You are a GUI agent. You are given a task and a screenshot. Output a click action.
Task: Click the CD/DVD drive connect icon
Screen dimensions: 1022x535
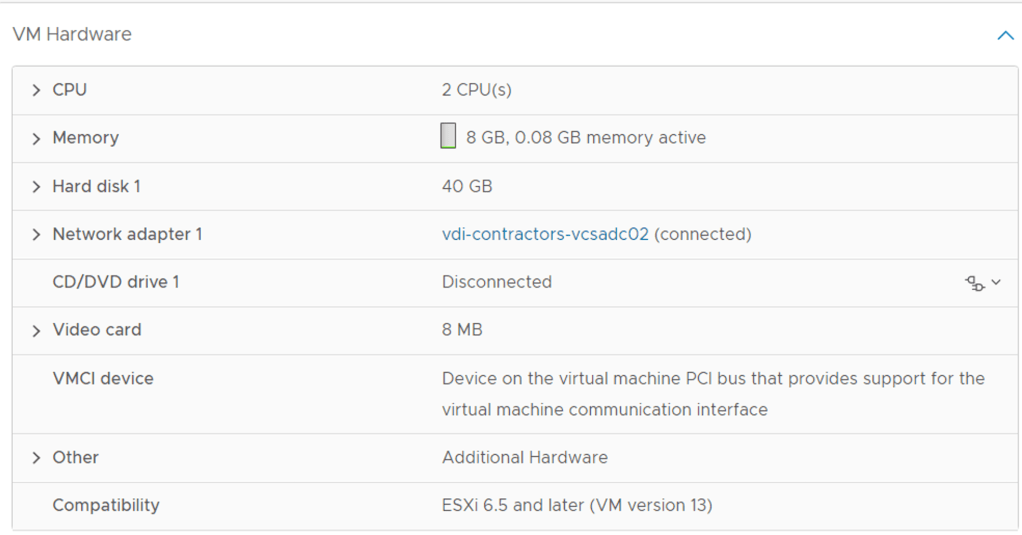[x=974, y=283]
